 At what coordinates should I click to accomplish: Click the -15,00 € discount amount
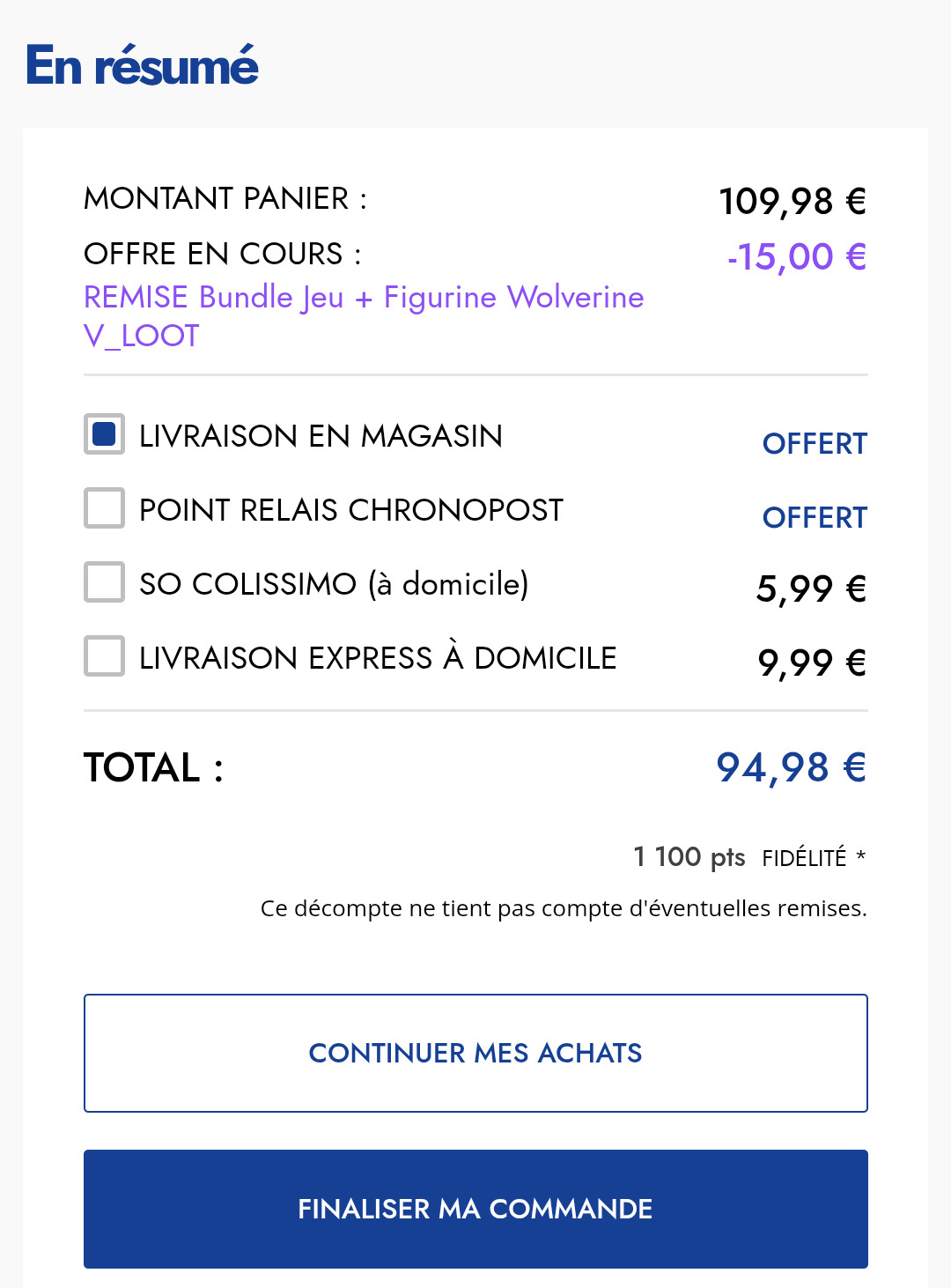click(797, 257)
